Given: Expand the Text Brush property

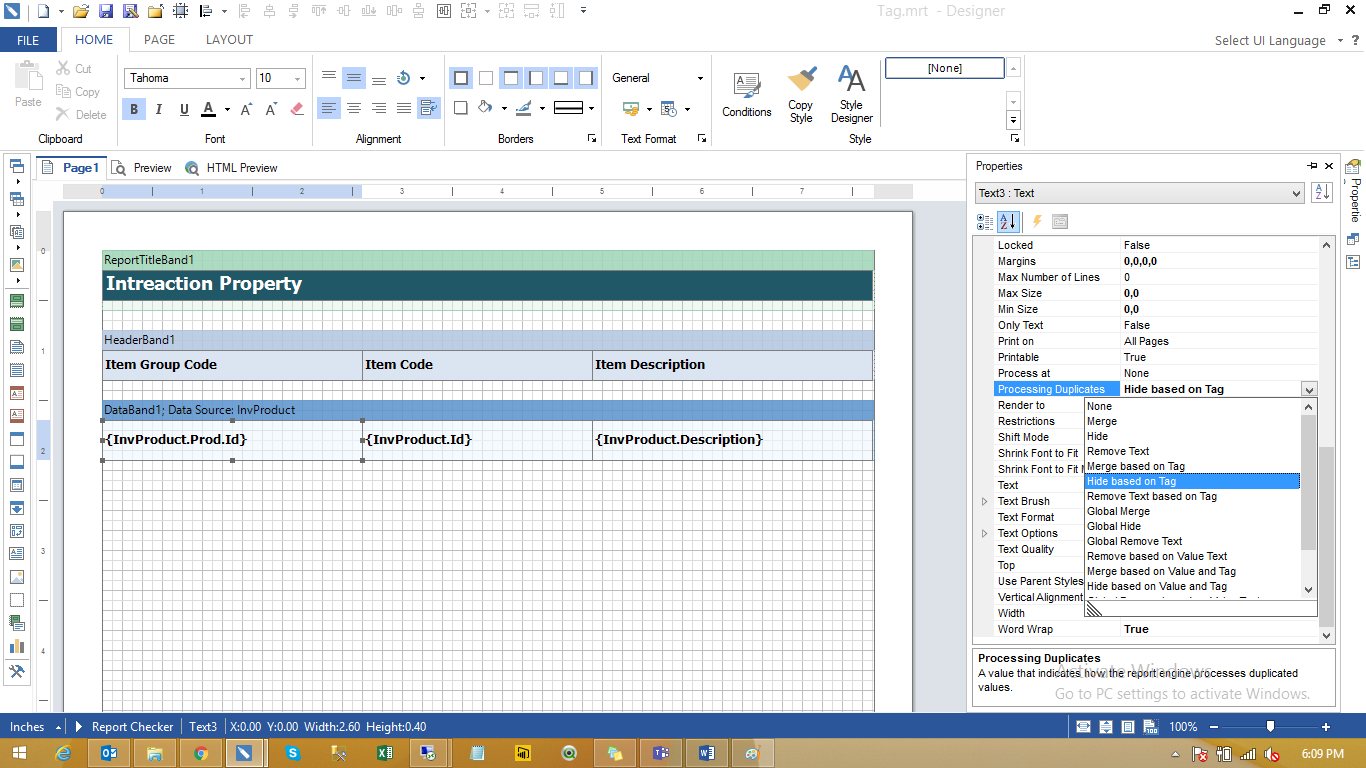Looking at the screenshot, I should tap(984, 501).
